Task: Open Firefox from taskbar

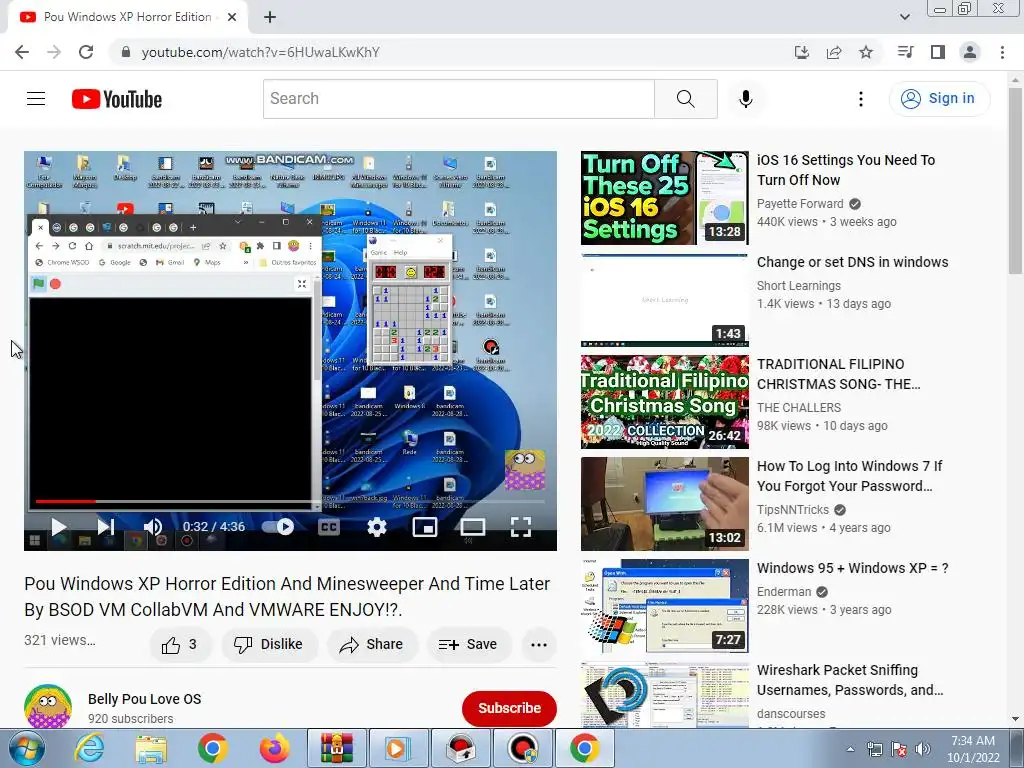Action: point(275,748)
